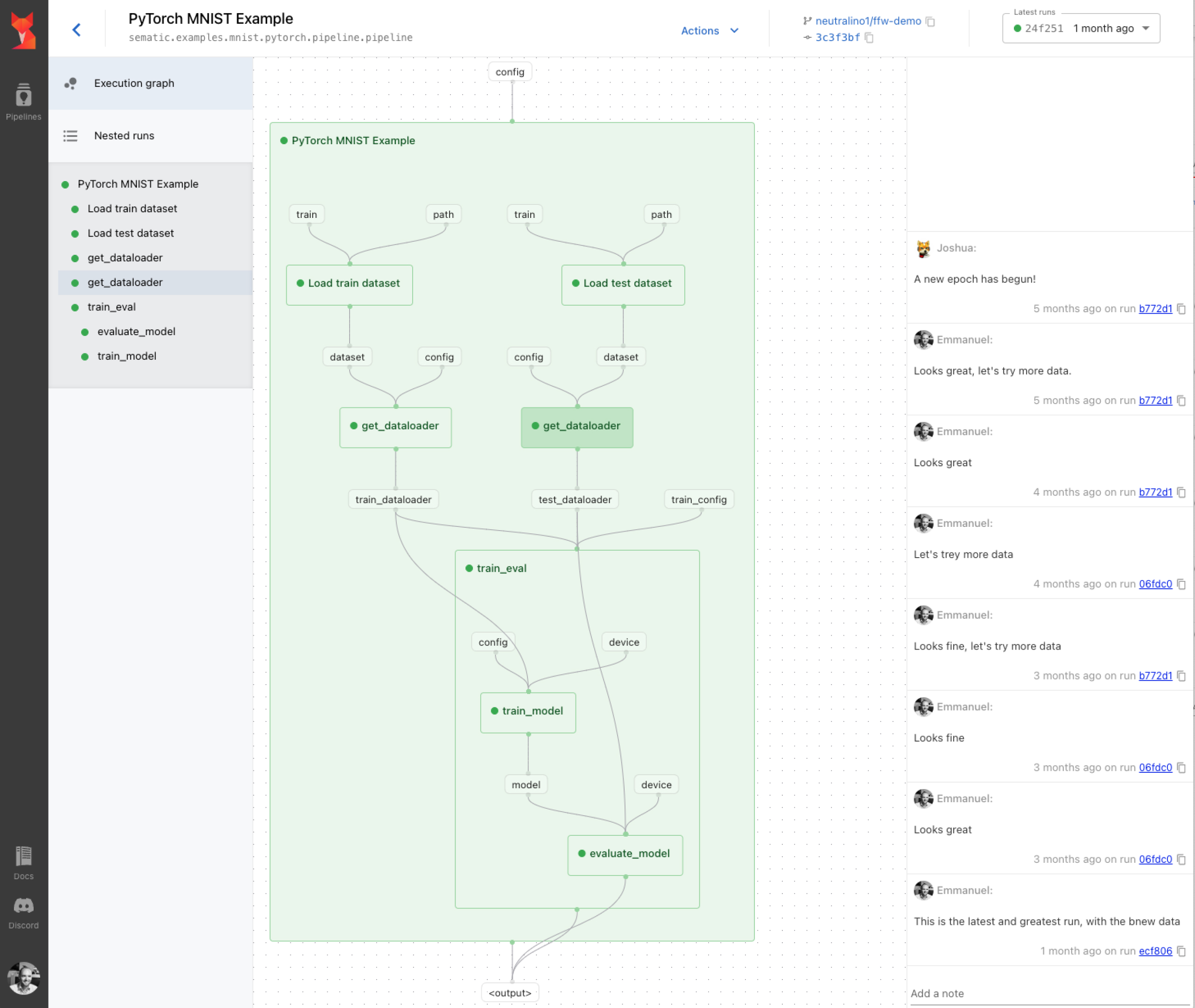Copy run ID beside ecf806 note
Screen dimensions: 1195x1008
(1181, 952)
